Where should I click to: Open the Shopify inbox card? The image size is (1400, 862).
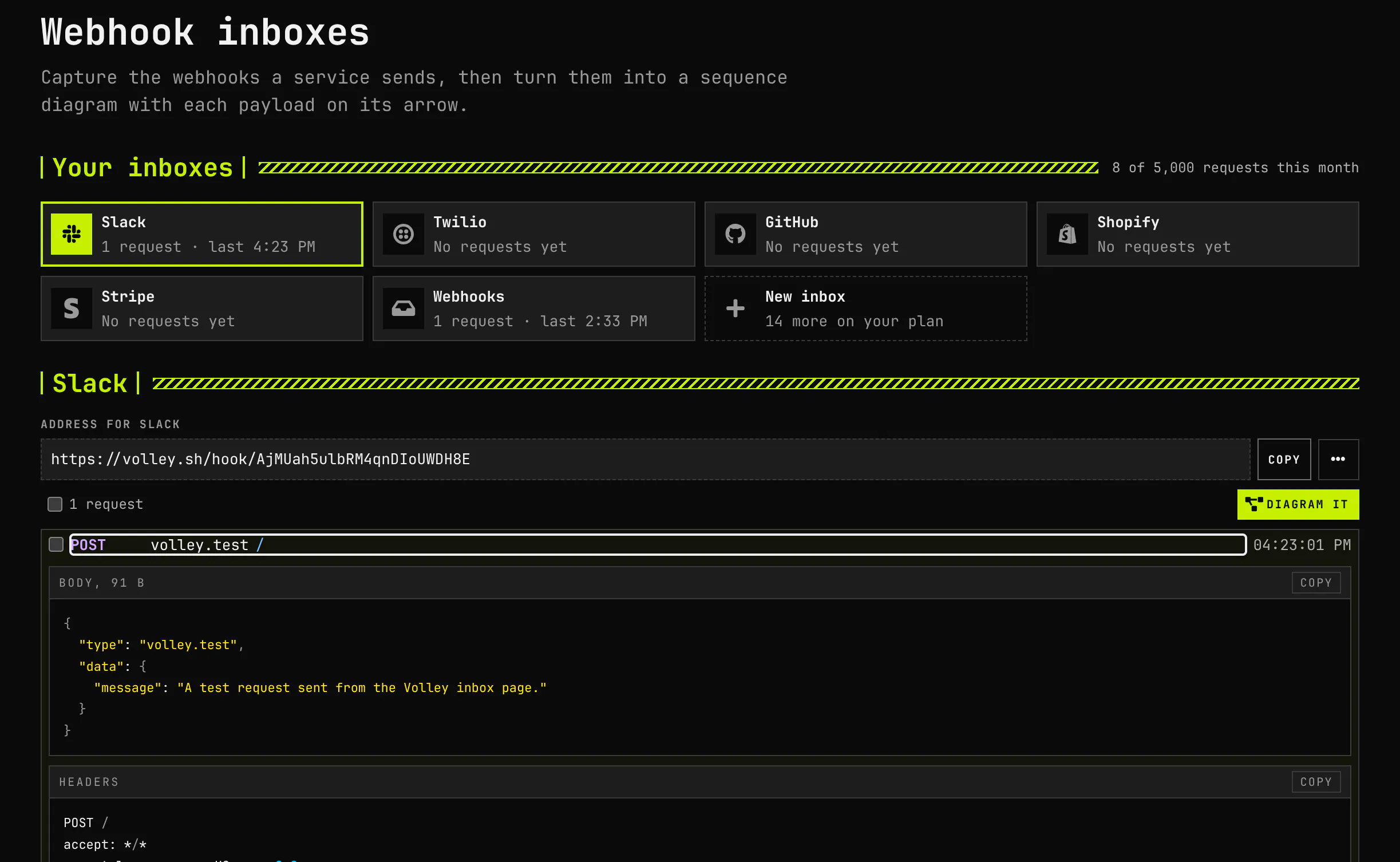click(x=1197, y=234)
